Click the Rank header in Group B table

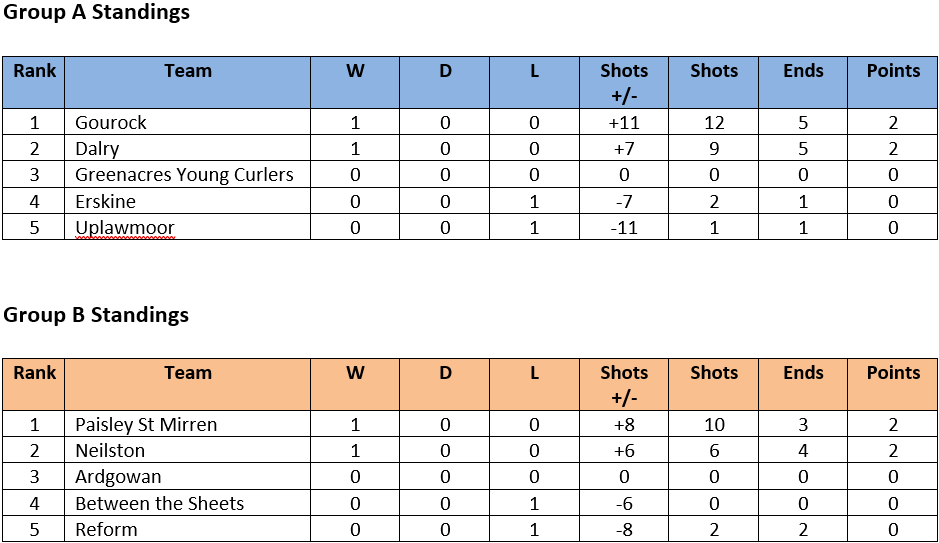tap(35, 373)
